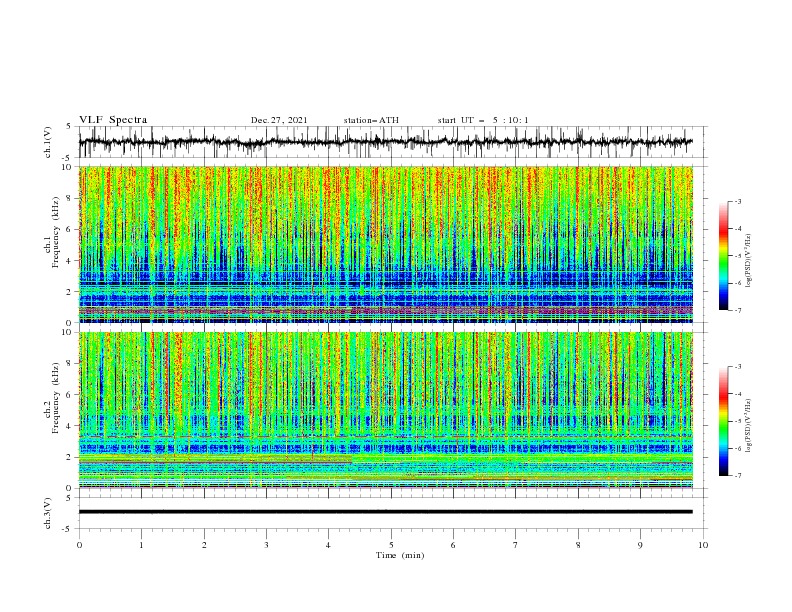Click the "ch.1(V)" axis label
This screenshot has height=612, width=792.
coord(48,142)
